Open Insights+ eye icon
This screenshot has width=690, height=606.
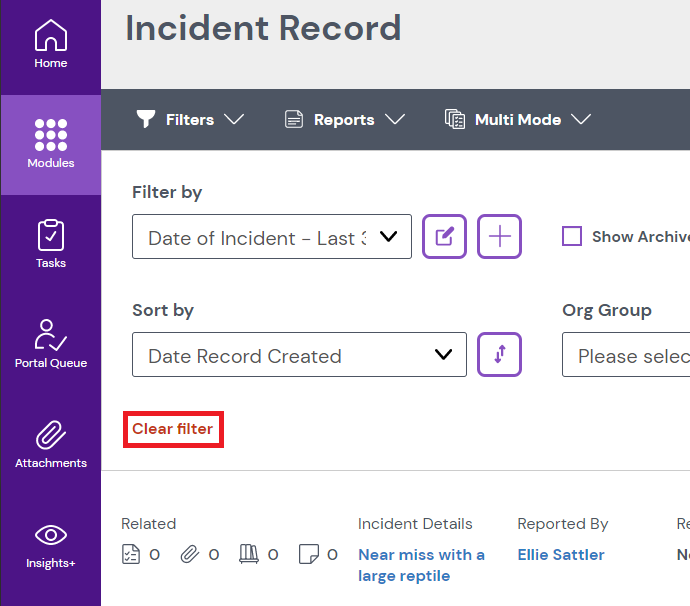(51, 544)
